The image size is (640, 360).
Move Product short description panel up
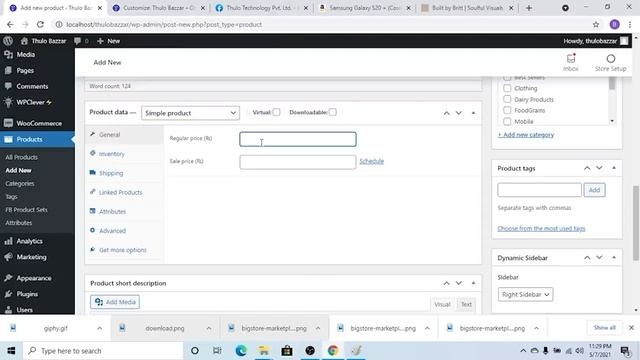[447, 283]
